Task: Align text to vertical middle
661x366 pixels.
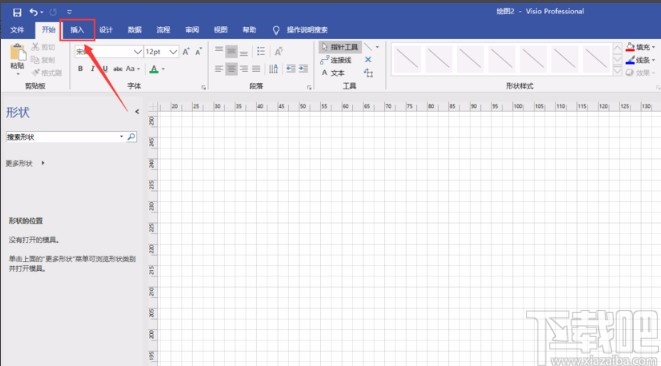Action: [x=231, y=51]
